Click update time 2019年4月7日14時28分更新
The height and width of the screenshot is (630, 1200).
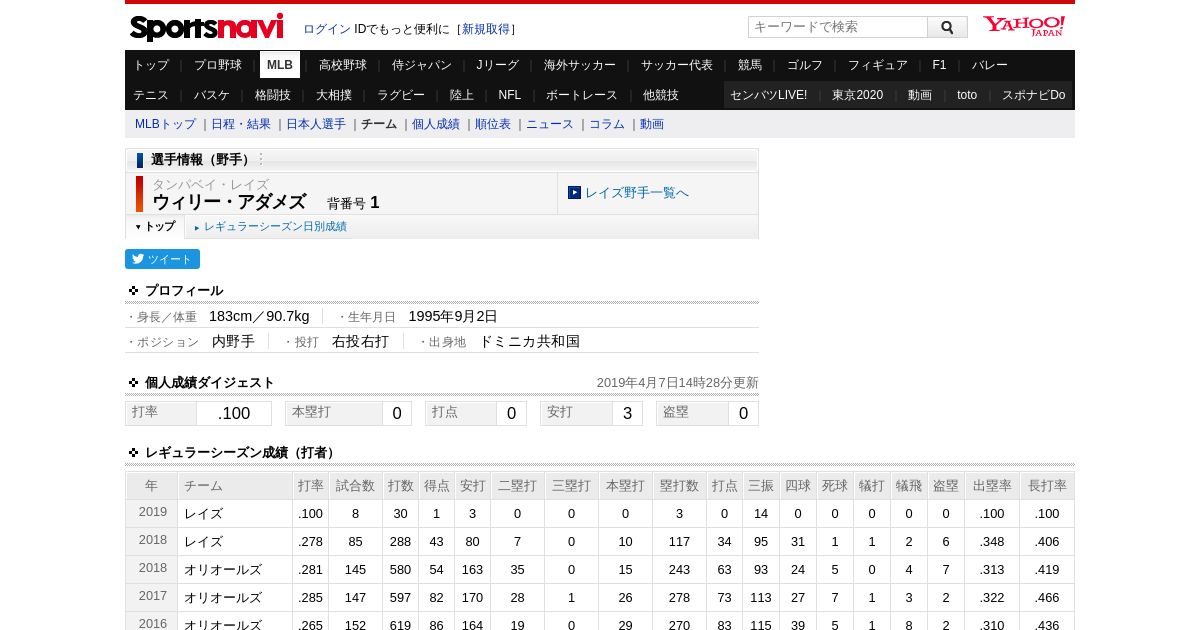click(x=678, y=383)
